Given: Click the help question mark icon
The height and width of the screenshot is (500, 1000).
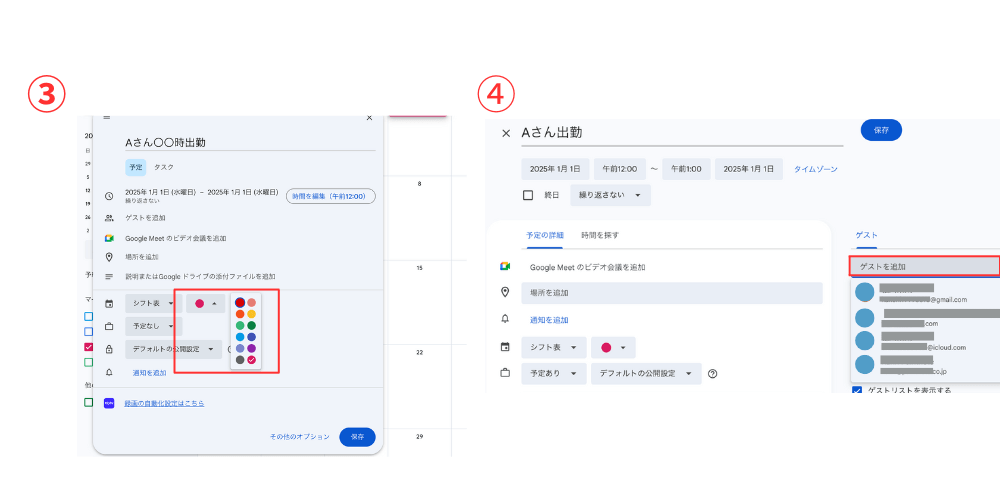Looking at the screenshot, I should click(712, 374).
